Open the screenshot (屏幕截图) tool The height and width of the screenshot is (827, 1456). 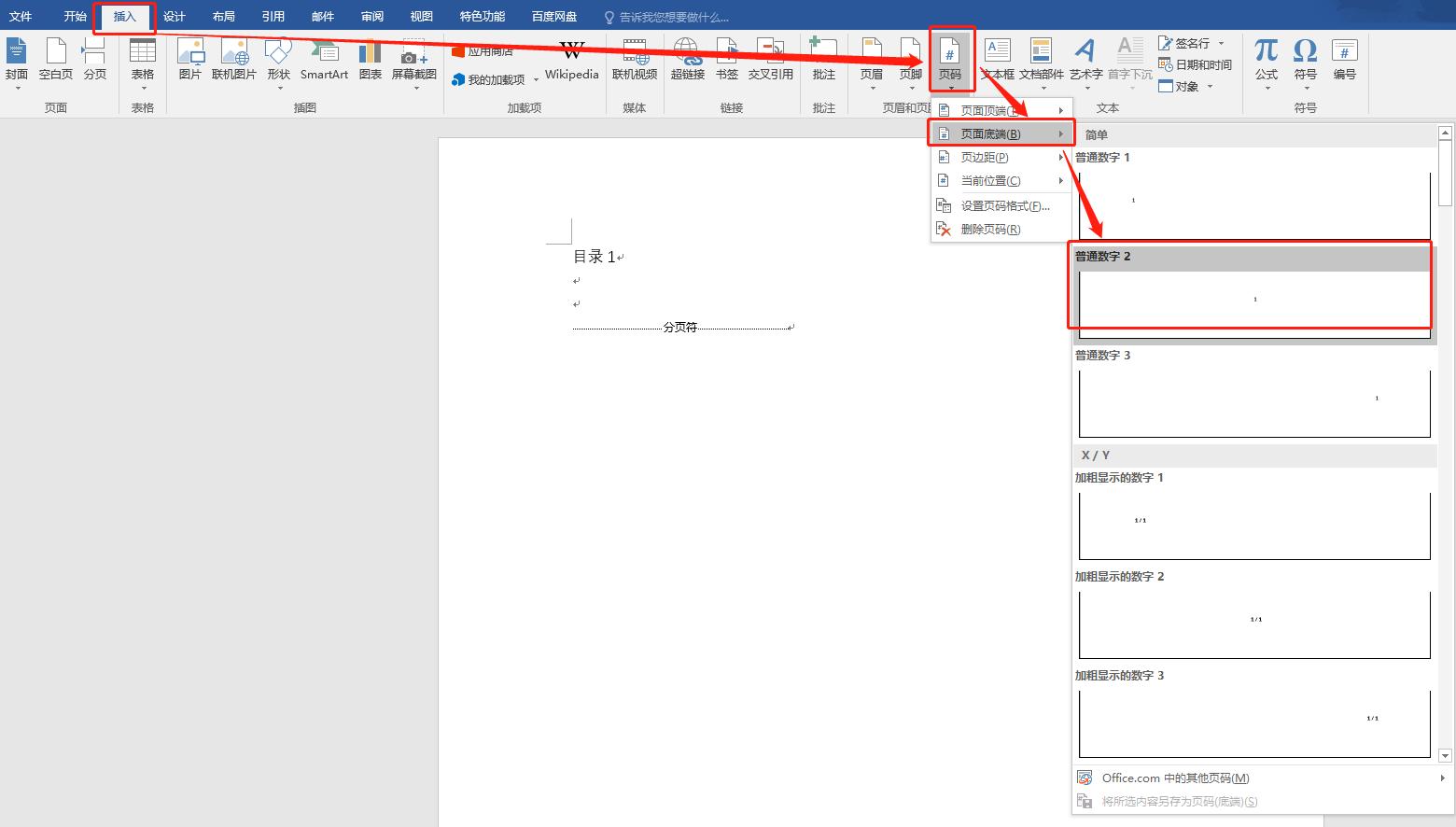point(414,62)
